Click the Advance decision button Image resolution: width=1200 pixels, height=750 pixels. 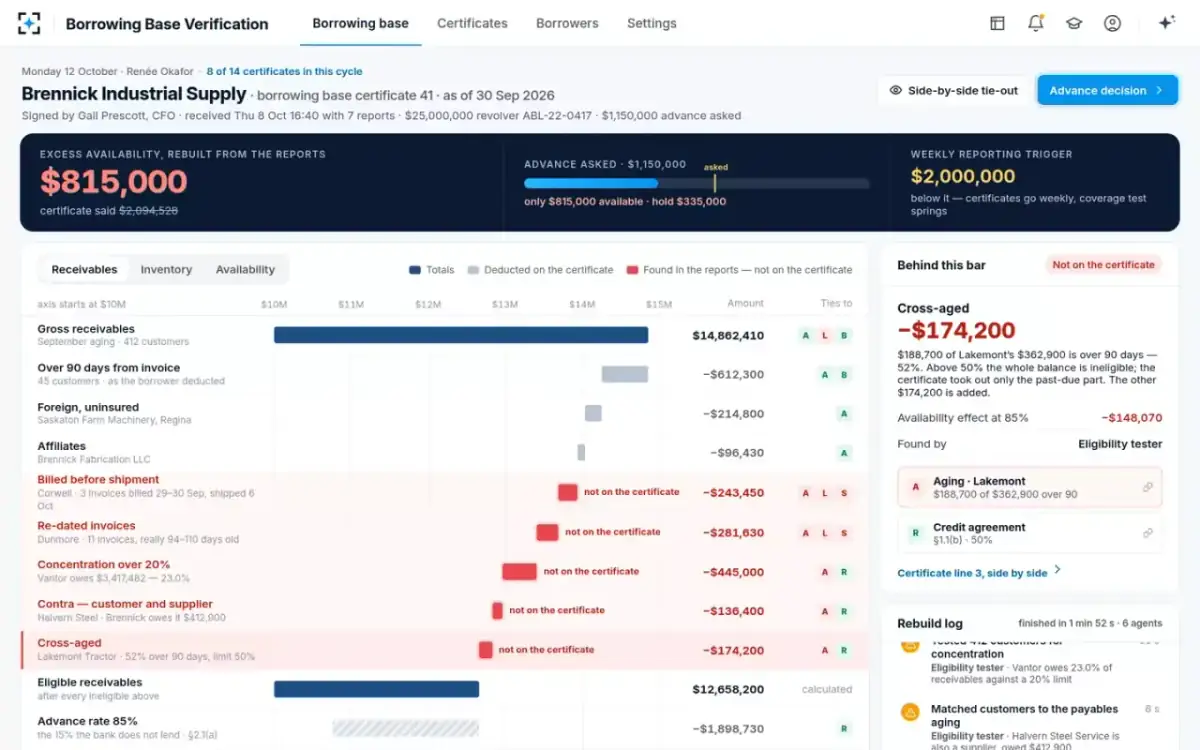[x=1107, y=90]
